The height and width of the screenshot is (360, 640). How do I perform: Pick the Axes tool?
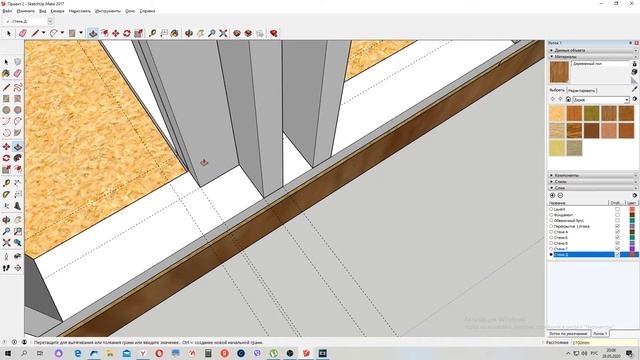coord(6,206)
